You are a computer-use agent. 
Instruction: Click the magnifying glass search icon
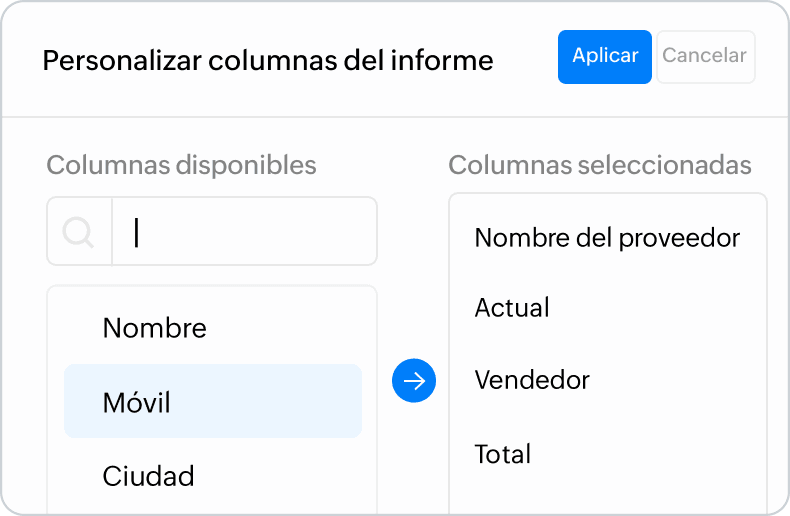(x=78, y=232)
